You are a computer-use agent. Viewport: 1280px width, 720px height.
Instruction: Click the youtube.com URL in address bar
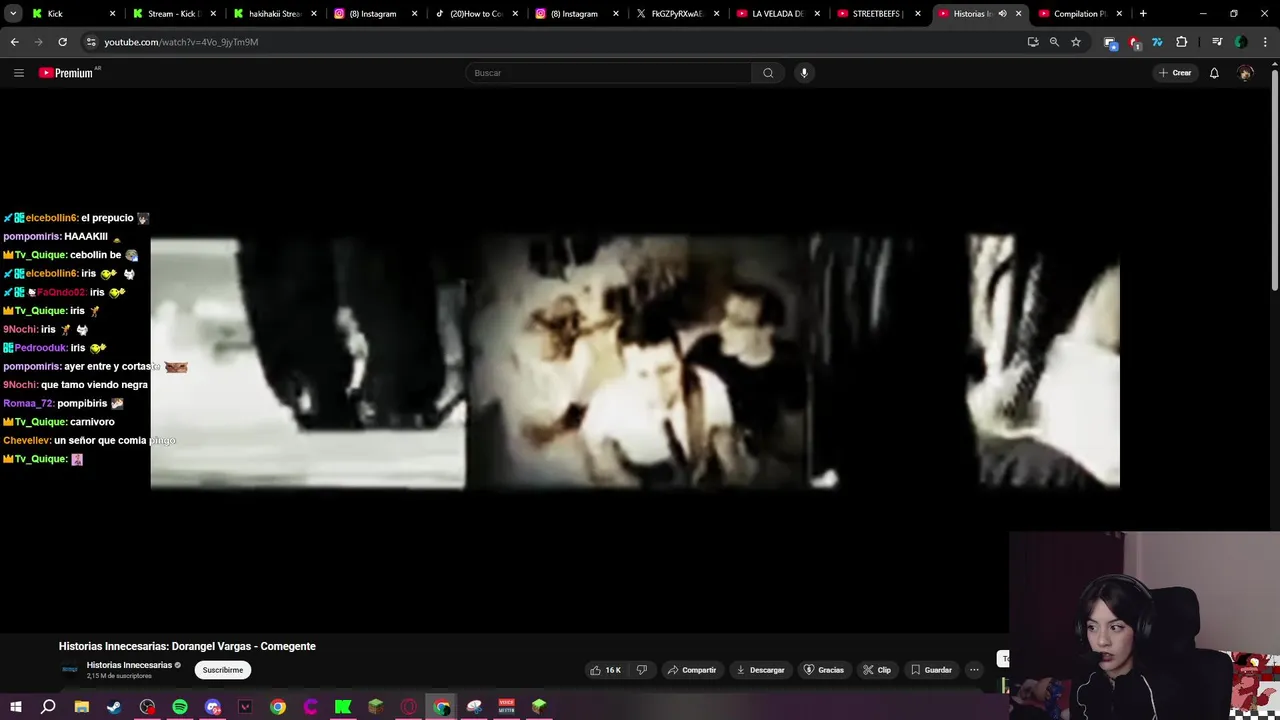point(181,42)
